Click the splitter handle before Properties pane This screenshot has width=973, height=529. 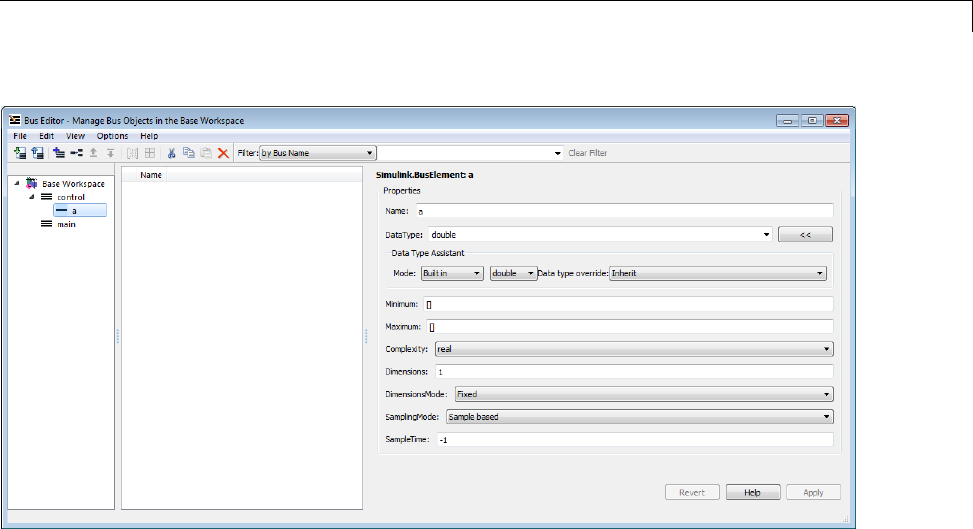point(366,337)
